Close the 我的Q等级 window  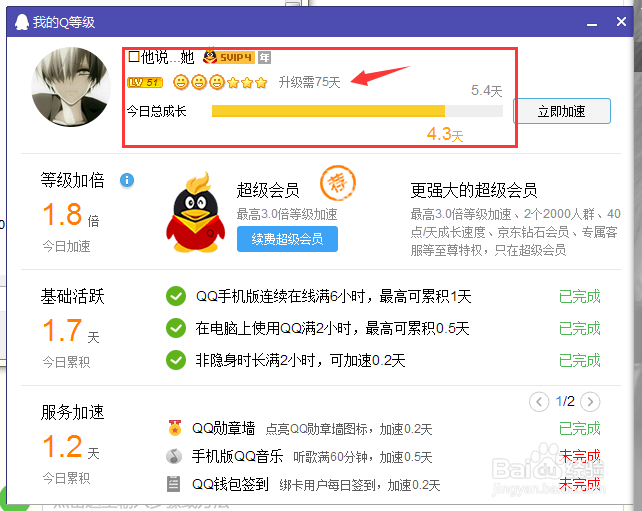tap(621, 21)
